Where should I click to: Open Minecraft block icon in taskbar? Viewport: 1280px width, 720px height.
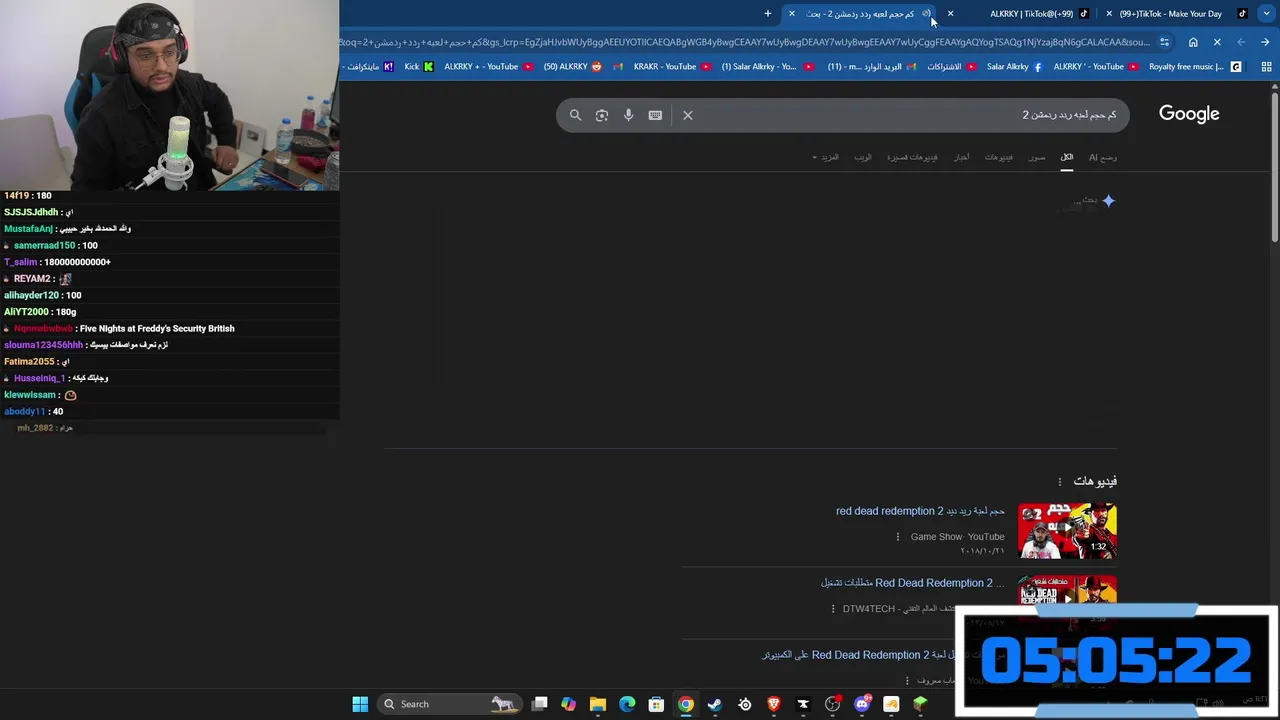pos(920,704)
